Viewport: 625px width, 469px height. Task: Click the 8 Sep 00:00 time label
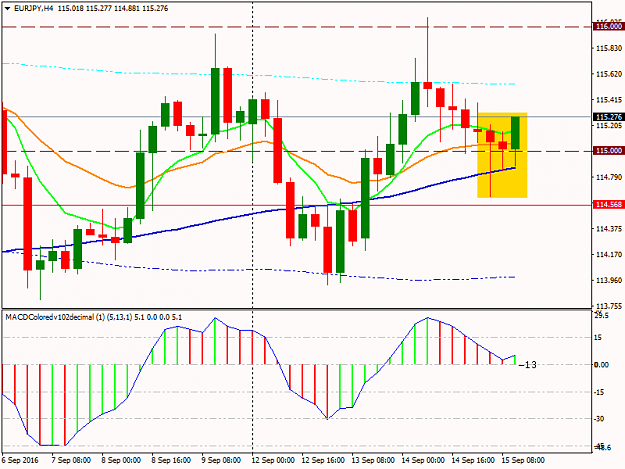tap(121, 460)
